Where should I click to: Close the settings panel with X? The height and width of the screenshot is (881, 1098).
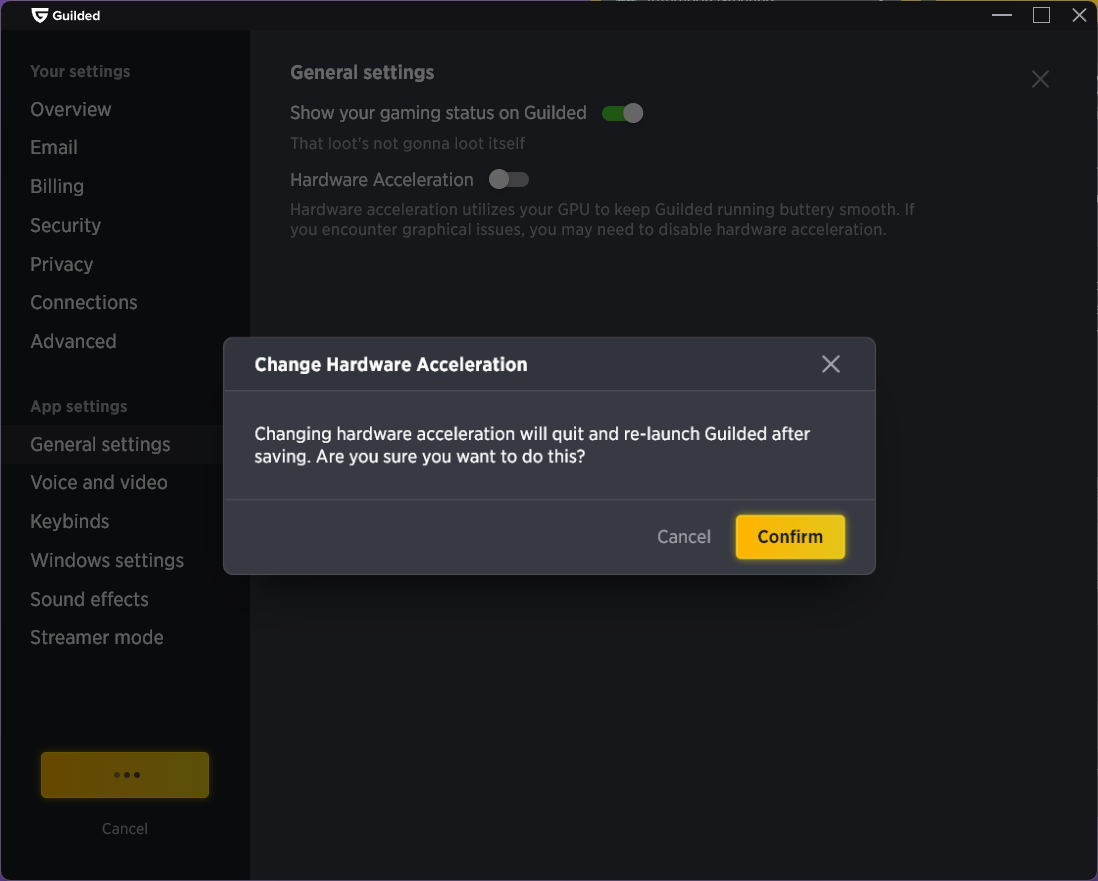click(1040, 79)
